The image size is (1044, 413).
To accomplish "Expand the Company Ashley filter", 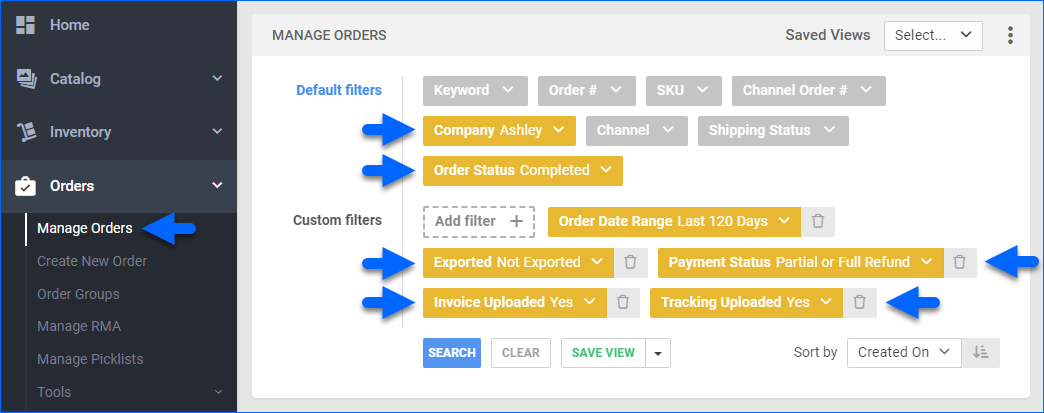I will tap(499, 131).
